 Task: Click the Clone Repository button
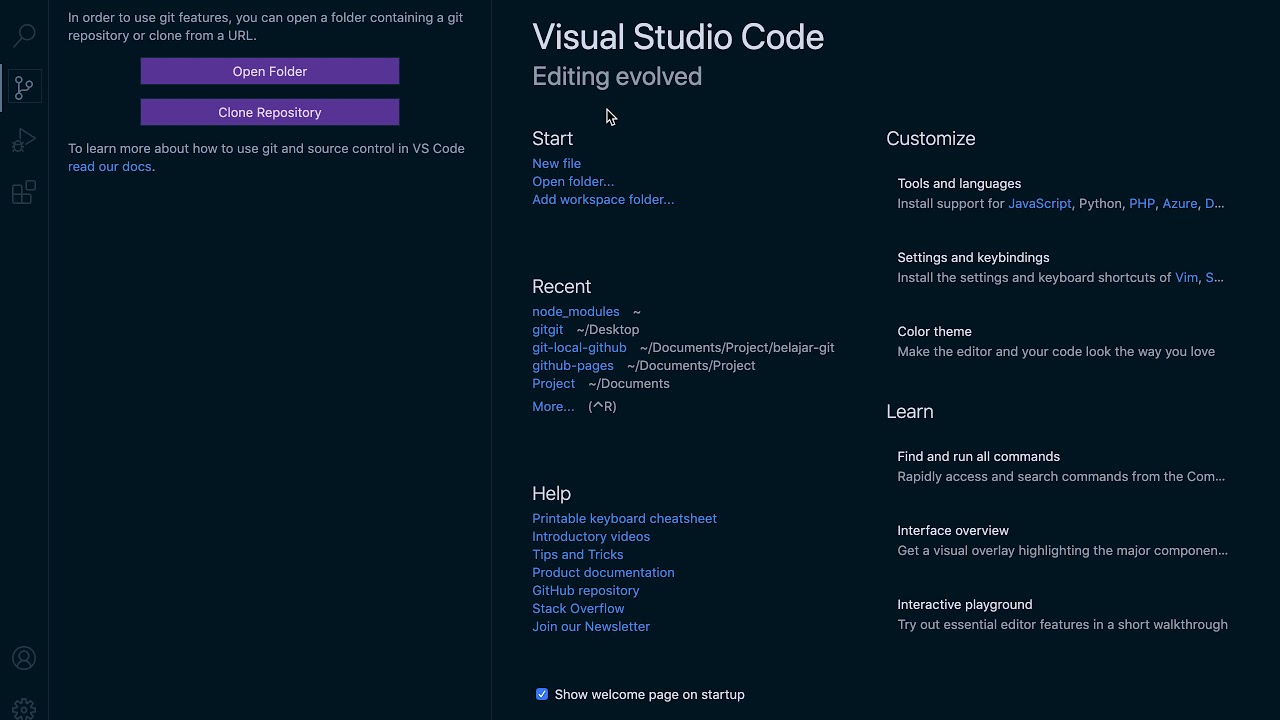click(x=270, y=112)
